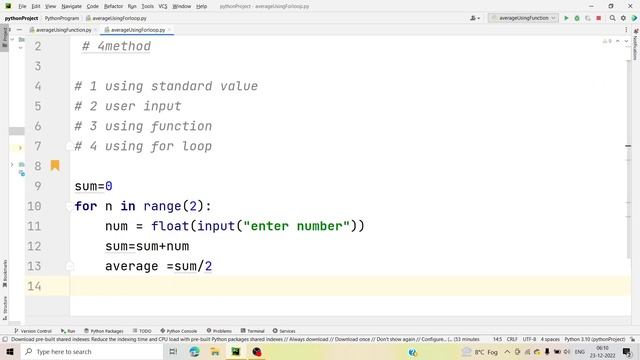This screenshot has width=640, height=360.
Task: Place cursor on empty line 14
Action: click(x=350, y=286)
